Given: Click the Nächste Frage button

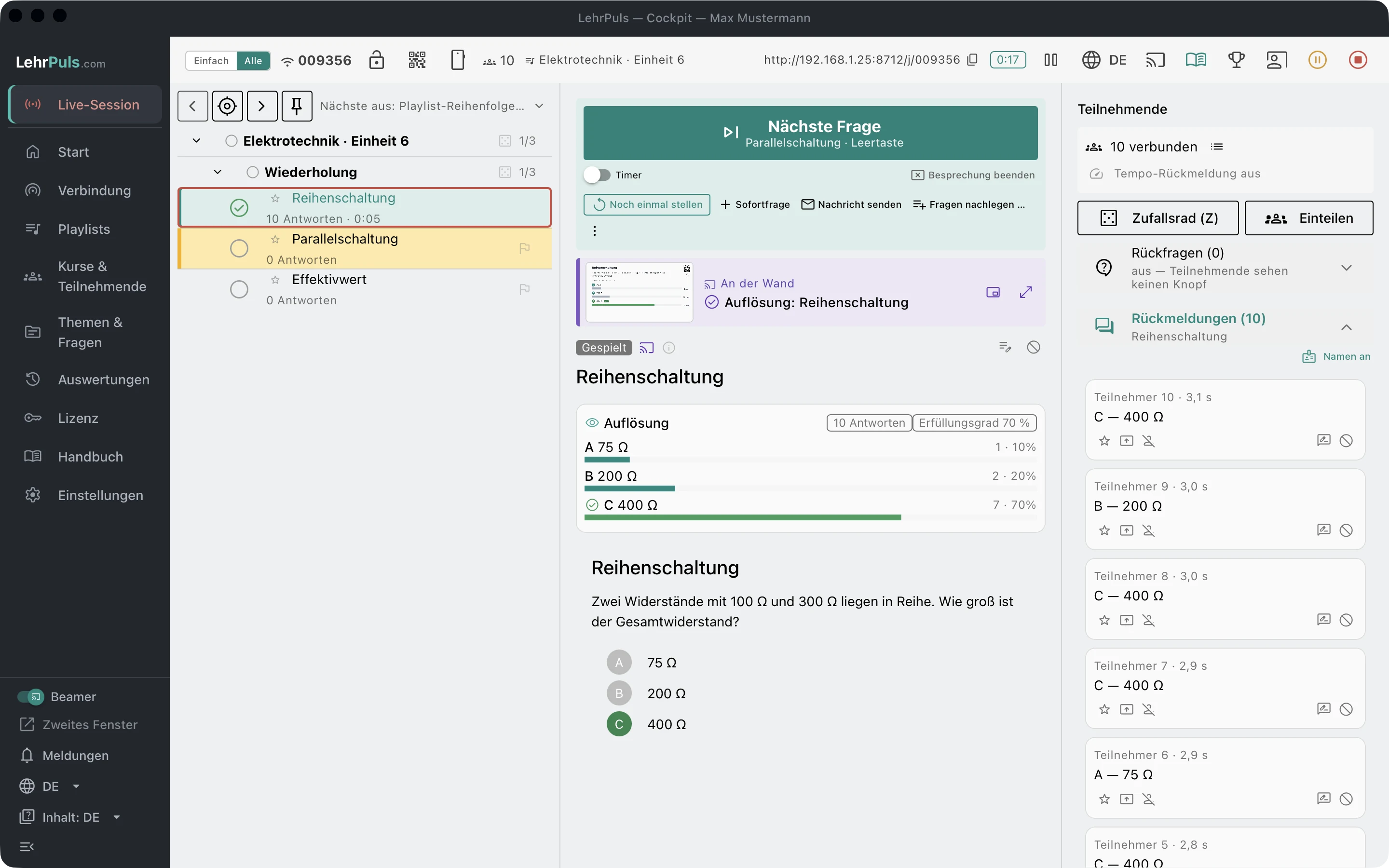Looking at the screenshot, I should coord(810,133).
